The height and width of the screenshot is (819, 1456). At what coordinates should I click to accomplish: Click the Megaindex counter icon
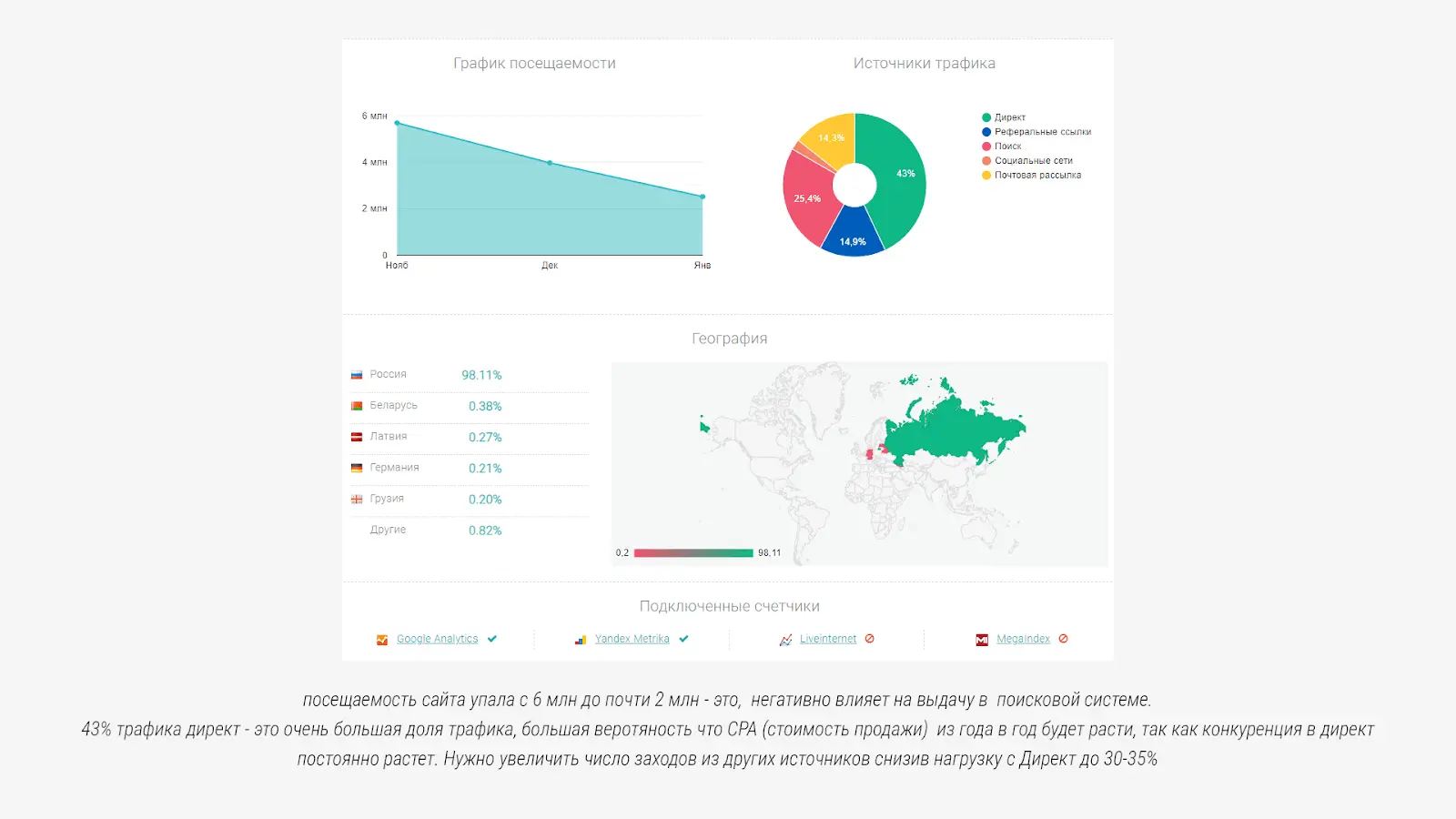point(982,640)
